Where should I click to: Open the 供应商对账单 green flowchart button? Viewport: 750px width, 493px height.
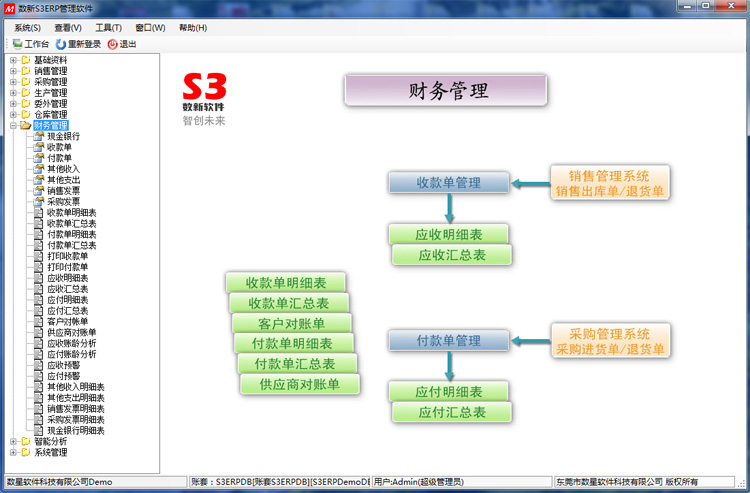coord(300,384)
